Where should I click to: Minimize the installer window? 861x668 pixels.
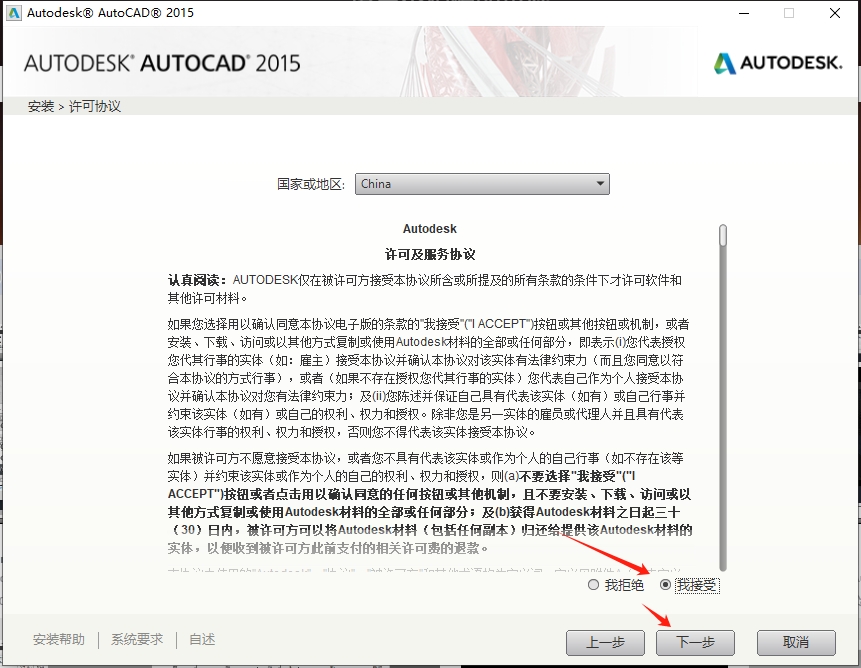(741, 13)
